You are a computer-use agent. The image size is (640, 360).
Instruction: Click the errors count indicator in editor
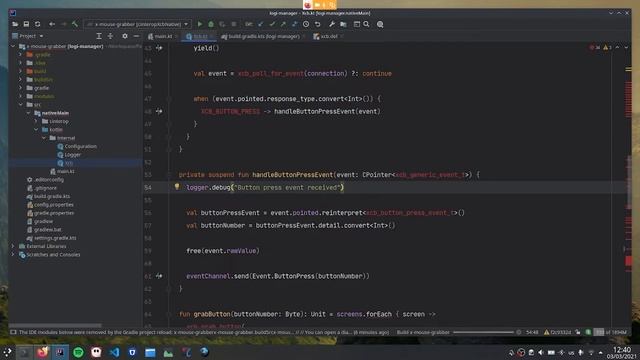(595, 48)
